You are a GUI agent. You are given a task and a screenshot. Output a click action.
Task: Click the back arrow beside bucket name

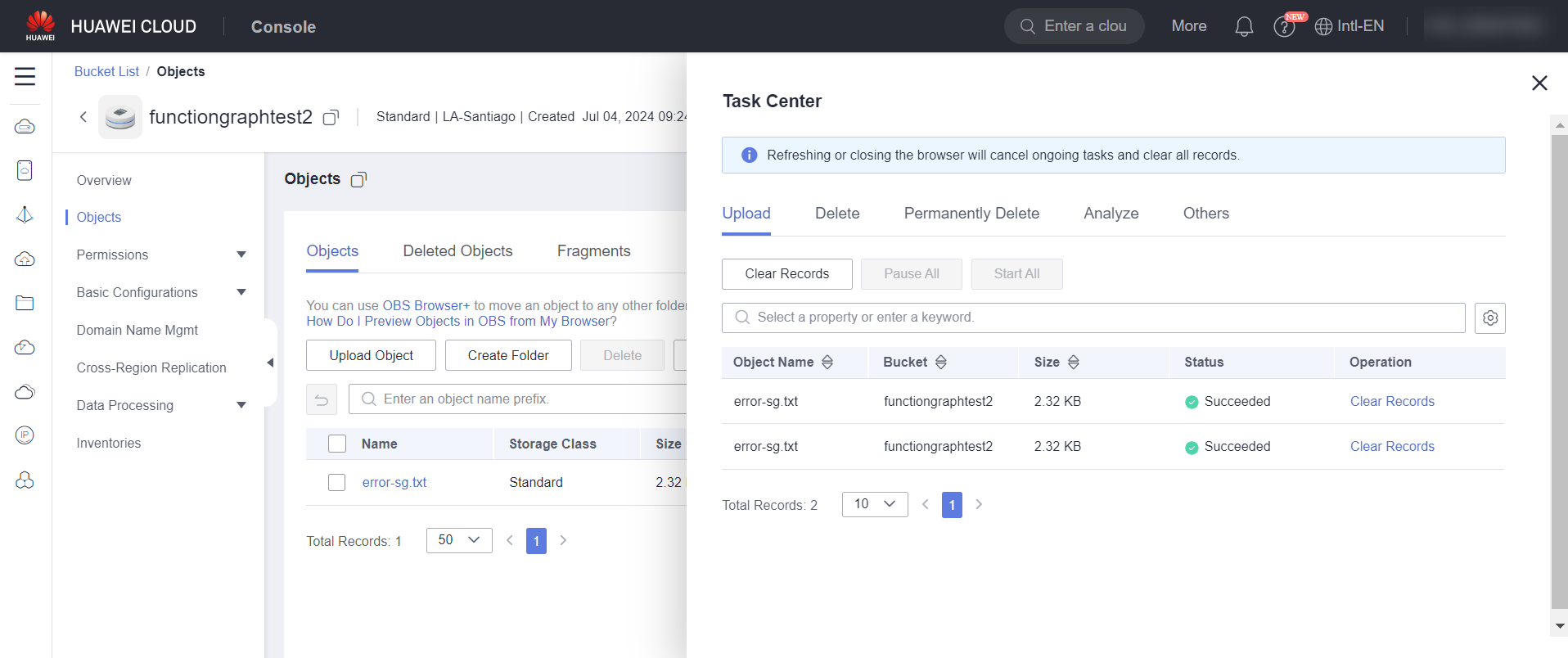[83, 117]
